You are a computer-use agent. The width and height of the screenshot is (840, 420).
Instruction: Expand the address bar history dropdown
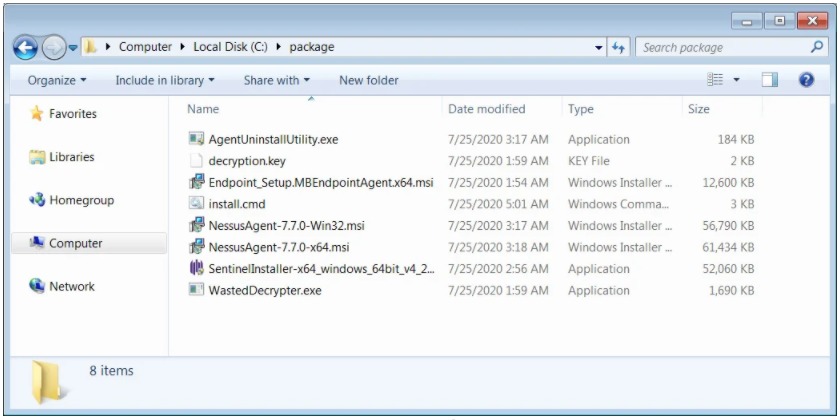tap(599, 48)
